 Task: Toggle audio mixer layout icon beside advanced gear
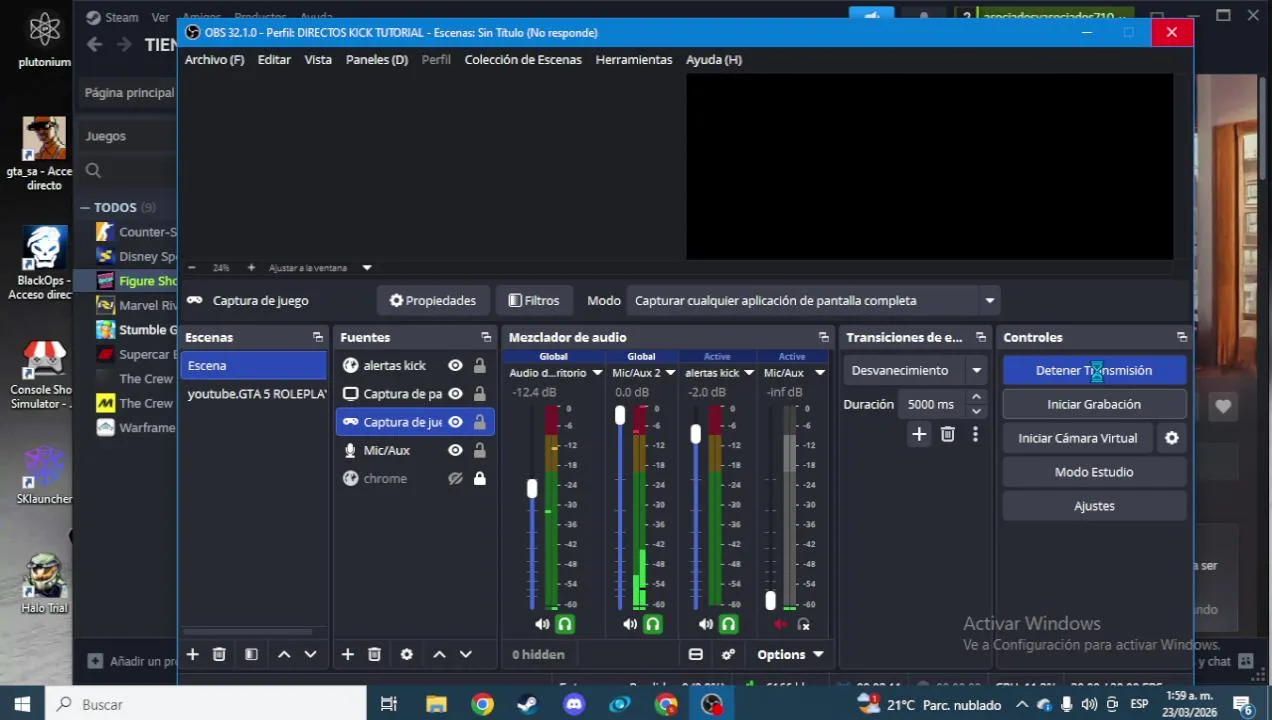pyautogui.click(x=695, y=654)
